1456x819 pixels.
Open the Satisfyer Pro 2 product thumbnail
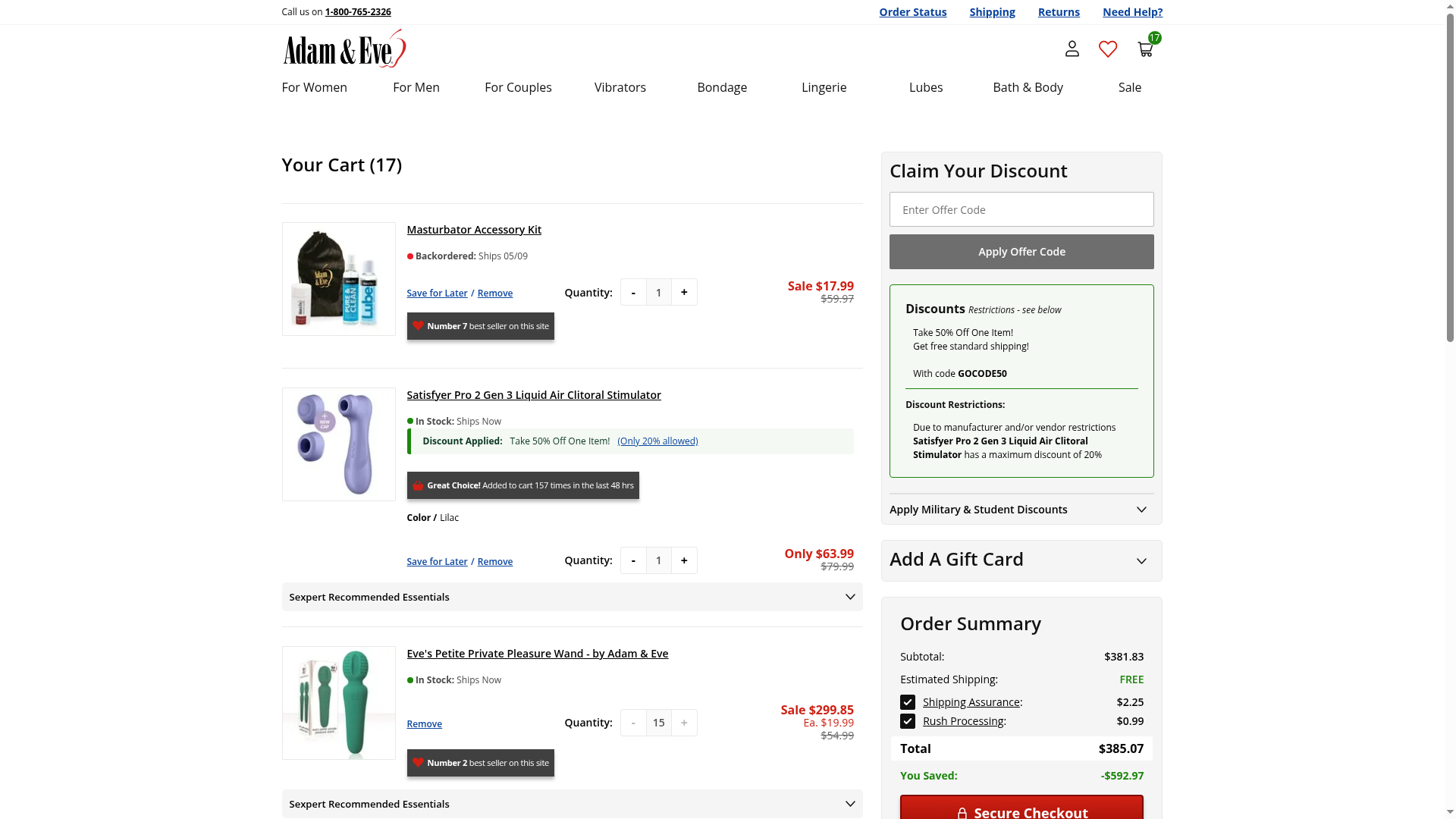[338, 444]
